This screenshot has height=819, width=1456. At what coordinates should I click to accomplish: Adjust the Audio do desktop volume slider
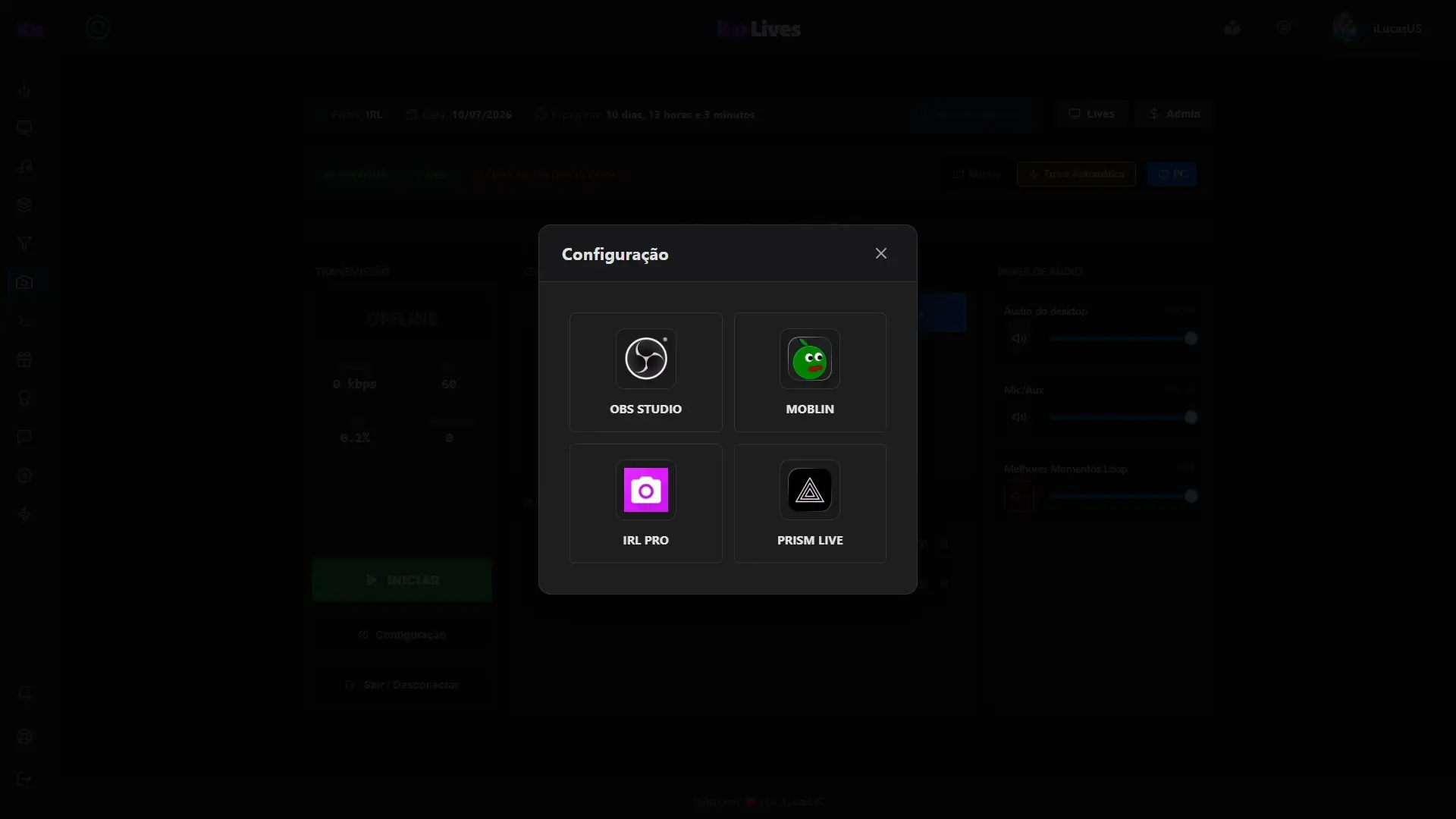tap(1123, 338)
